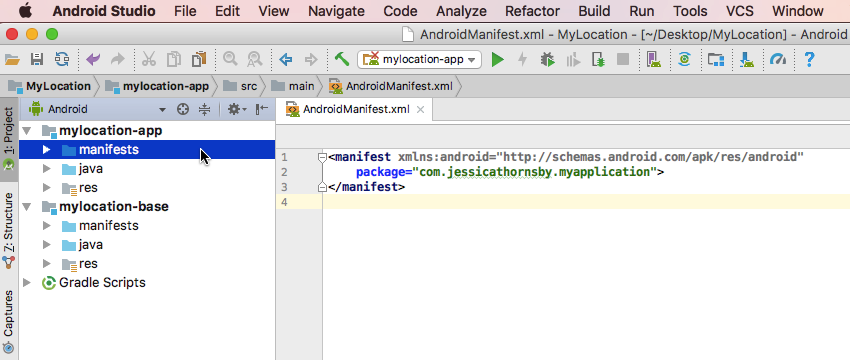Viewport: 850px width, 360px height.
Task: Open the VCS menu
Action: coord(740,11)
